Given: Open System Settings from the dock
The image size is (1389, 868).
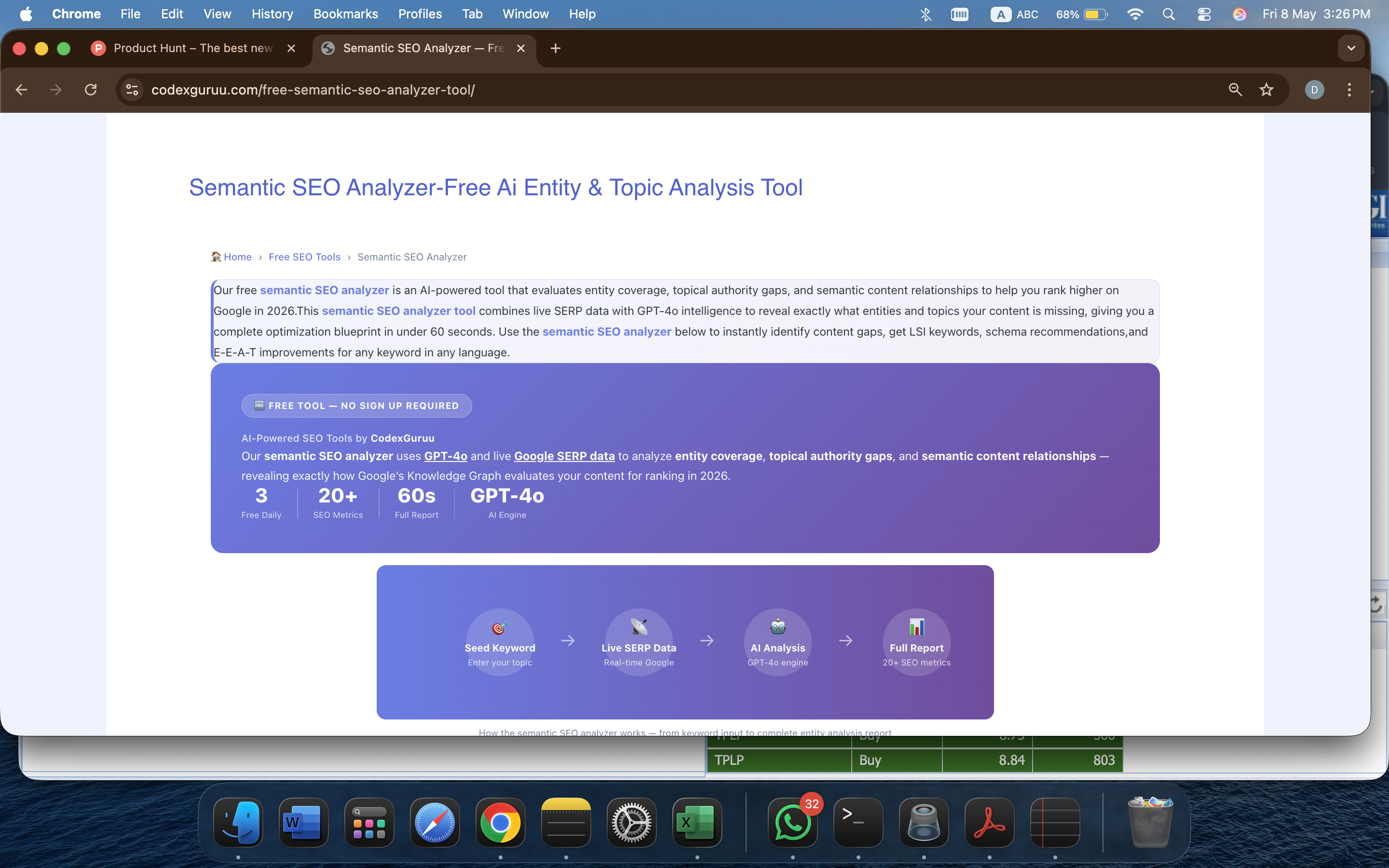Looking at the screenshot, I should [631, 822].
